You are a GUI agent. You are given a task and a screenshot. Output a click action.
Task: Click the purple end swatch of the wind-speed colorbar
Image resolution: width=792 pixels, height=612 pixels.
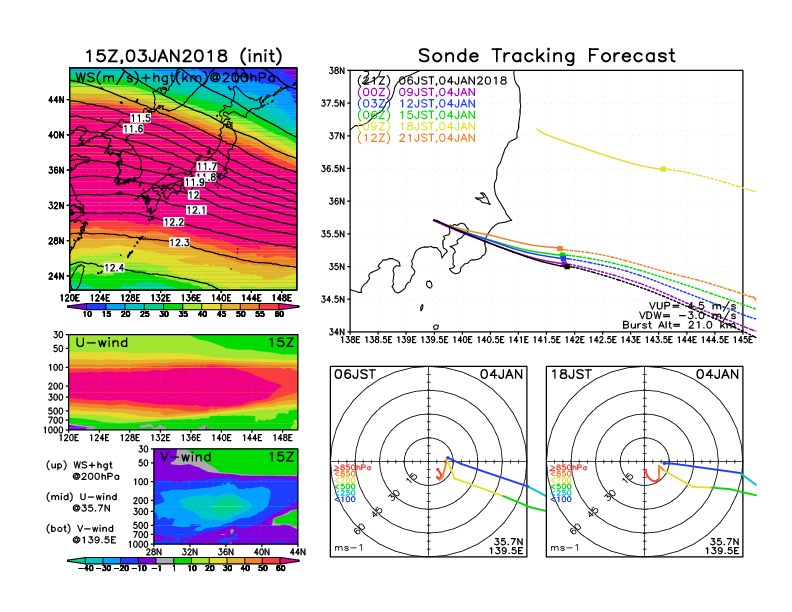tap(77, 307)
